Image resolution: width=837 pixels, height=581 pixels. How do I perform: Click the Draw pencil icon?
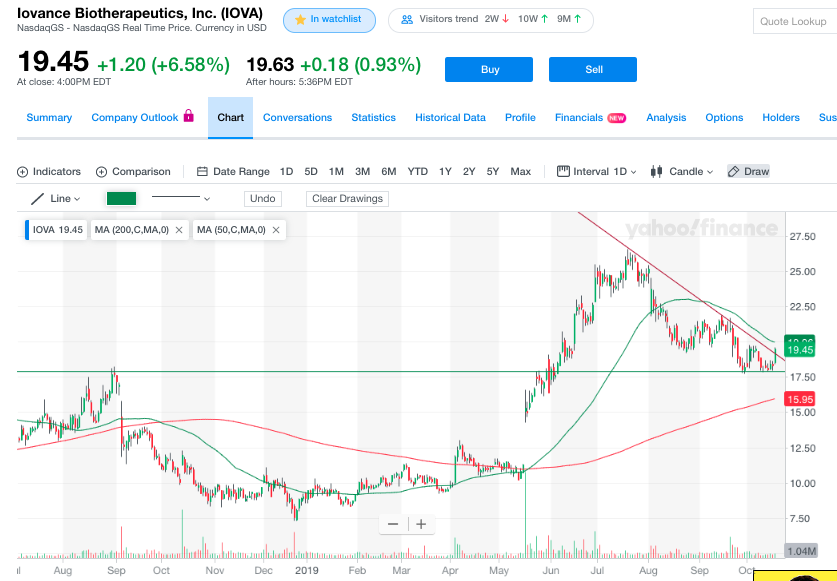(x=733, y=171)
